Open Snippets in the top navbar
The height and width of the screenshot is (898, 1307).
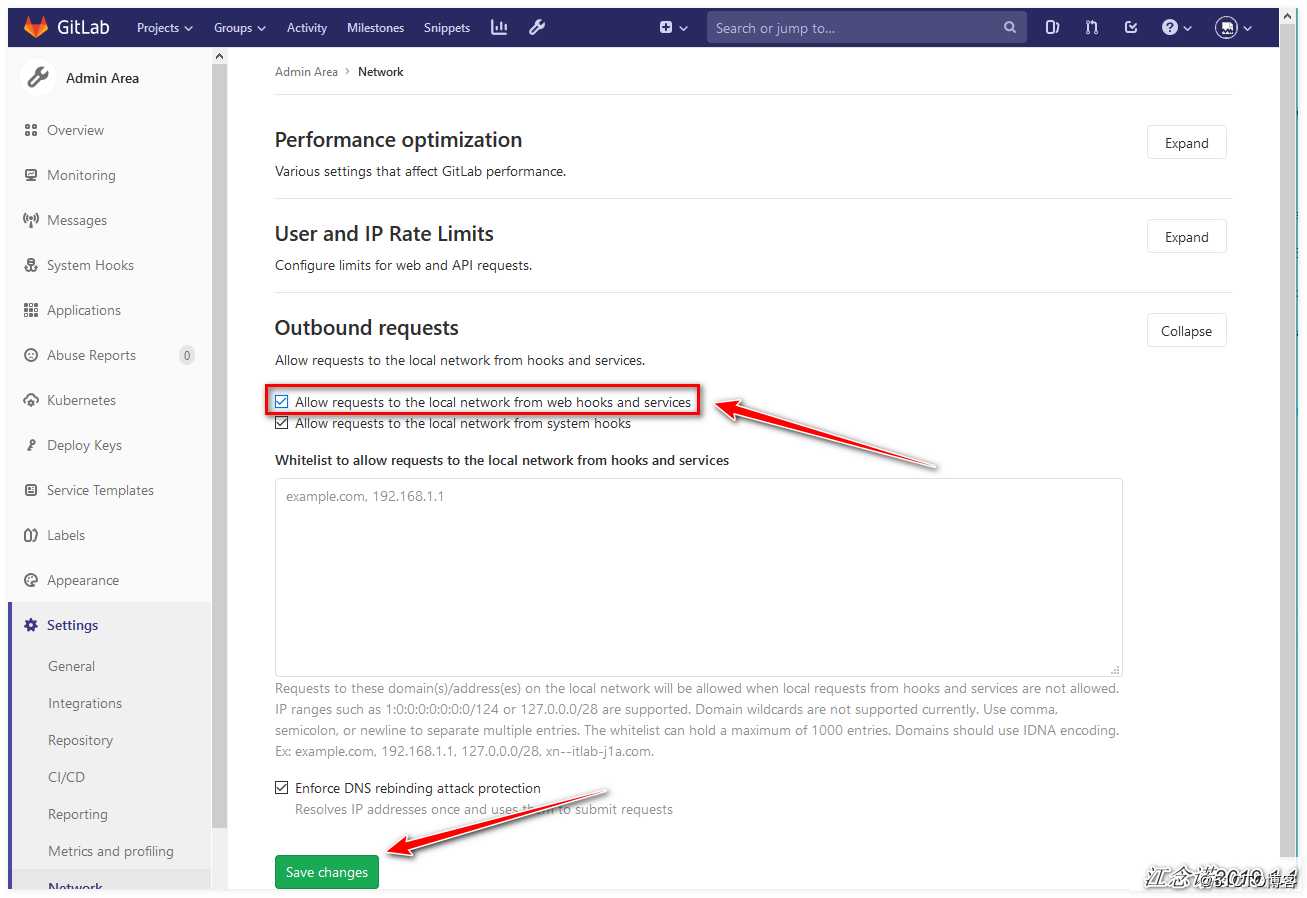pos(447,28)
